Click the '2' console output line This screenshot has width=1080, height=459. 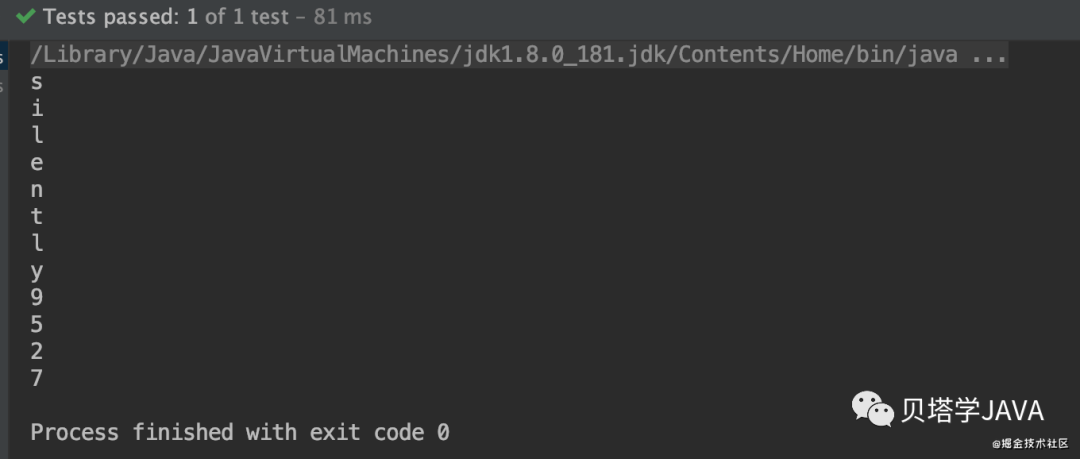[37, 351]
